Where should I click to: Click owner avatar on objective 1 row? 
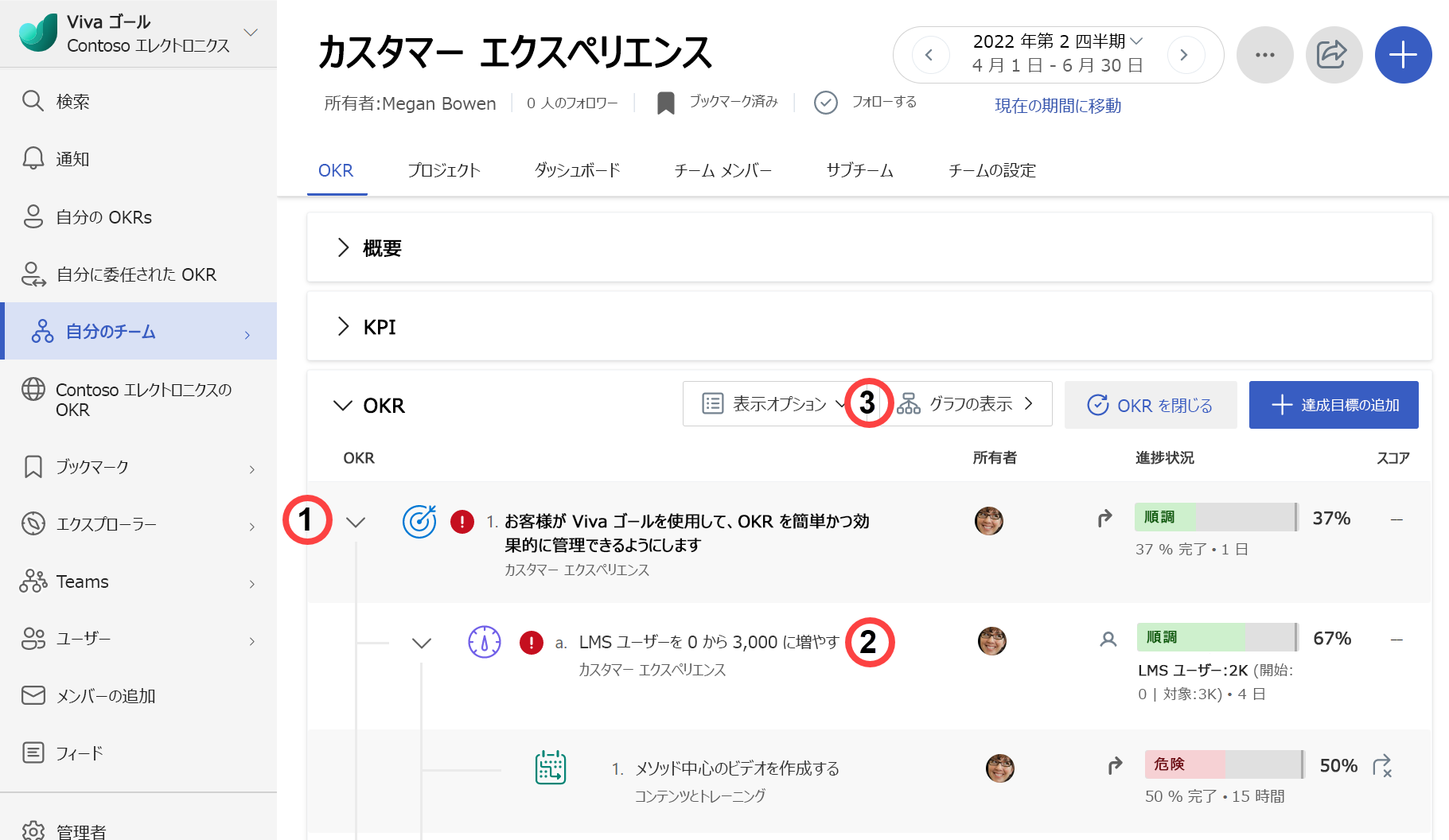[989, 521]
